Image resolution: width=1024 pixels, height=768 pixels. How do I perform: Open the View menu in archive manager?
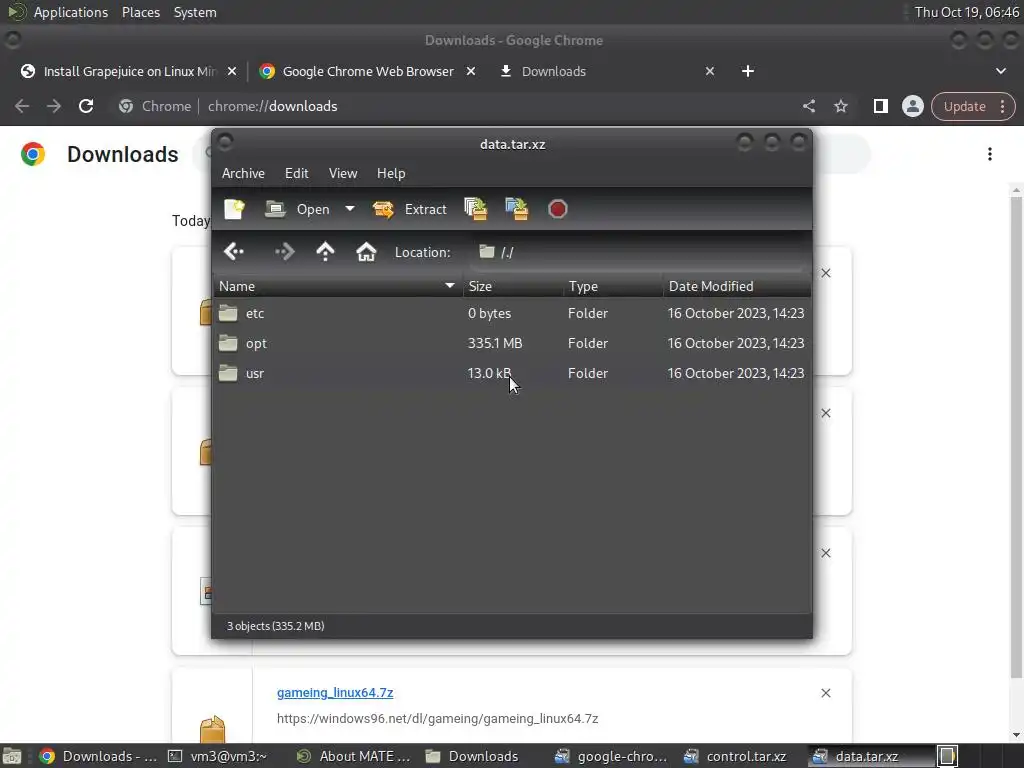[x=343, y=173]
